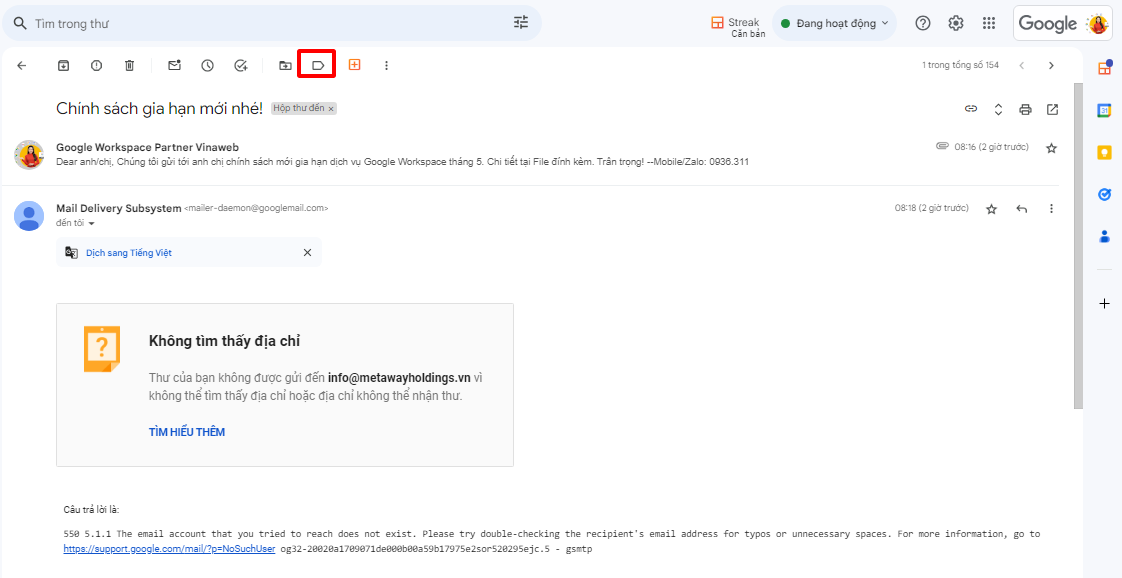1122x578 pixels.
Task: Star the Mail Delivery Subsystem message
Action: pos(991,208)
